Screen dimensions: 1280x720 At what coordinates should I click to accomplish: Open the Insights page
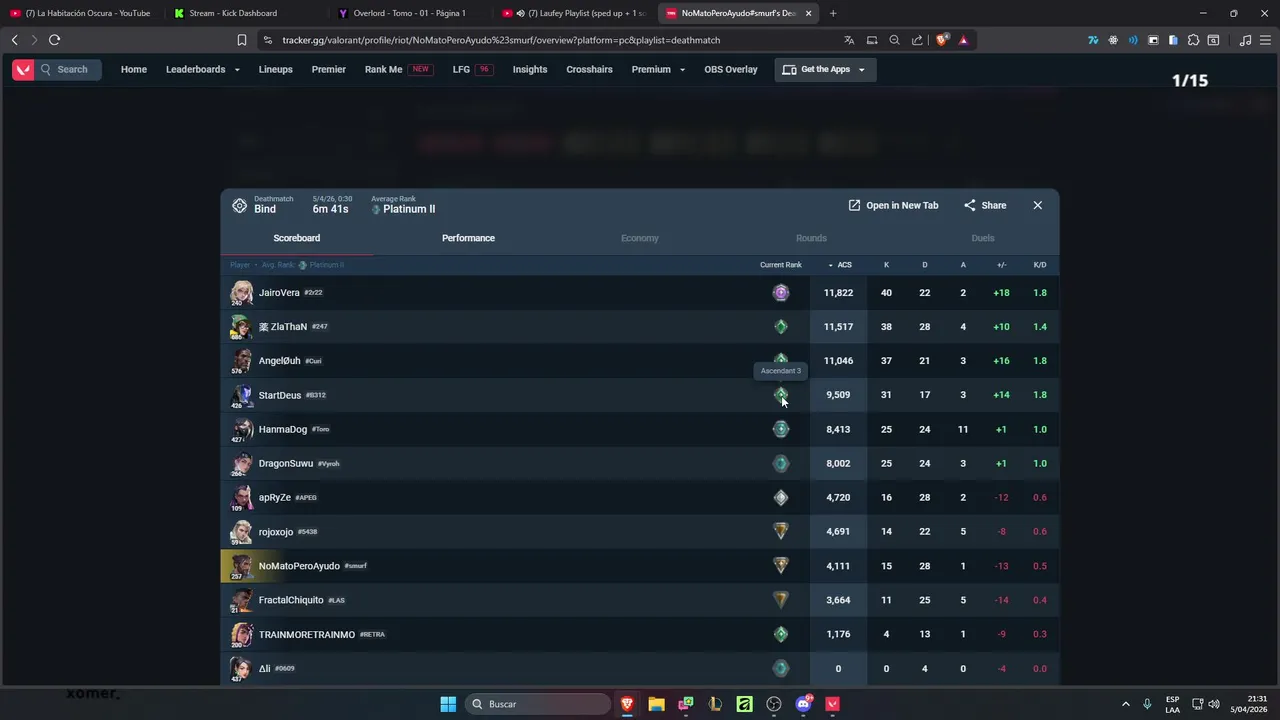(530, 69)
